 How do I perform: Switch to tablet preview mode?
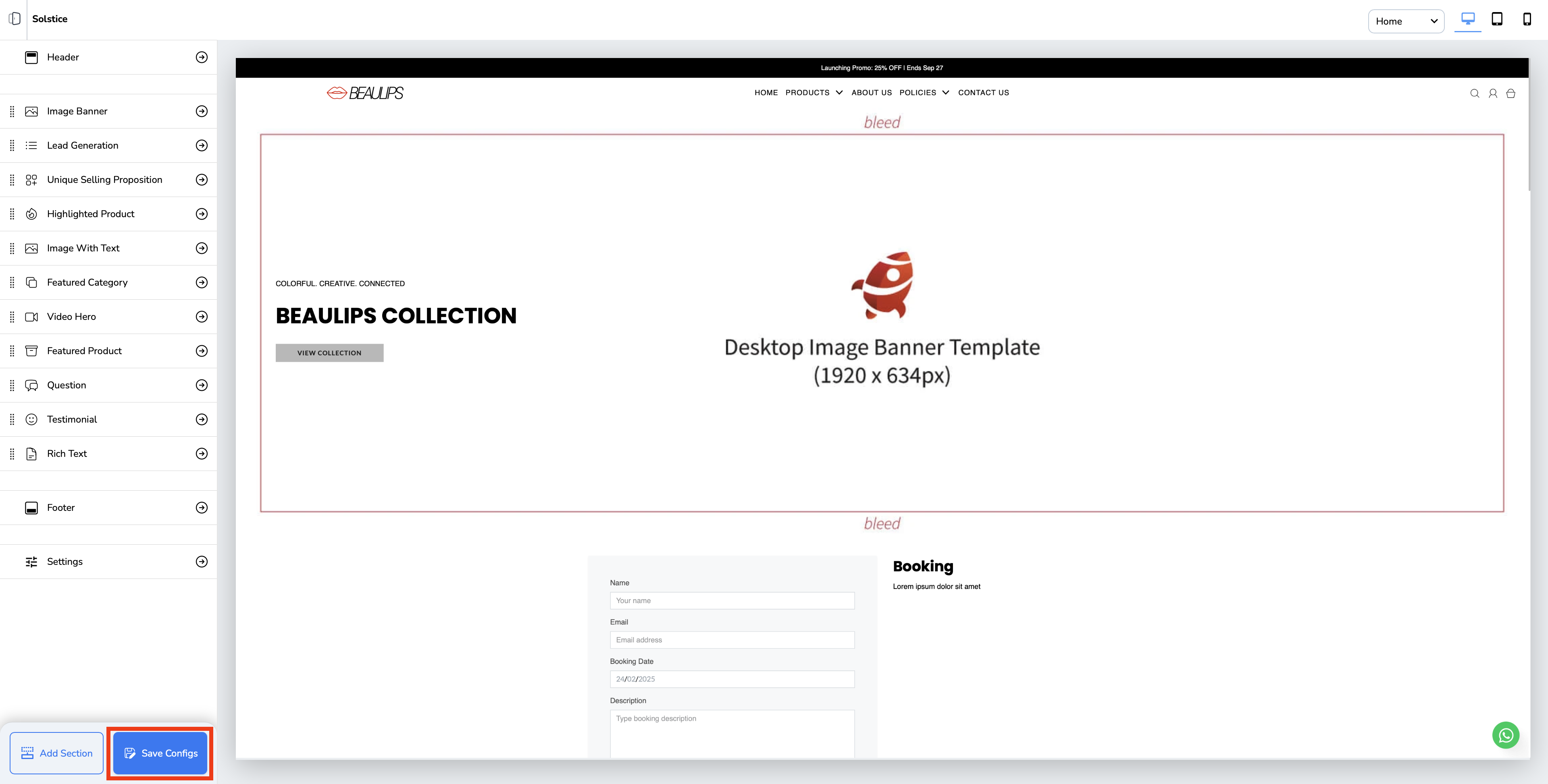1497,19
